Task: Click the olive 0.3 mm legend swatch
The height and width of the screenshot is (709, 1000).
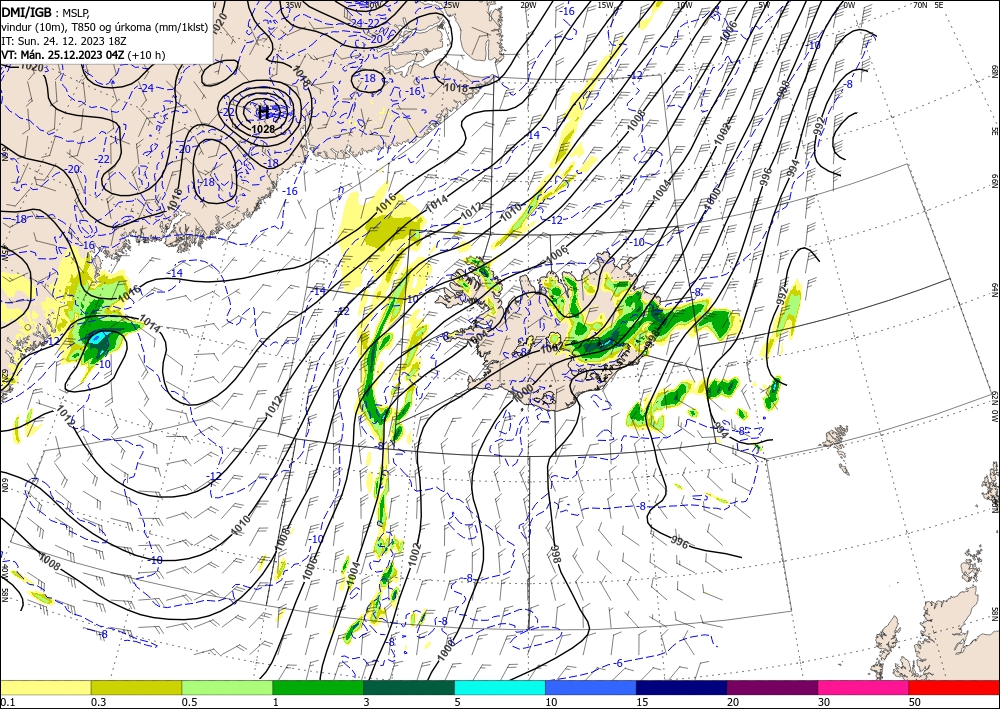Action: (136, 687)
